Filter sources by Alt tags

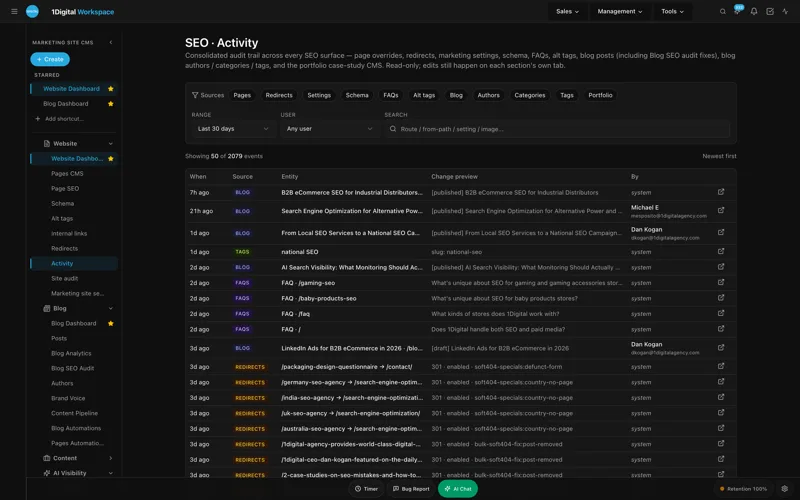424,95
